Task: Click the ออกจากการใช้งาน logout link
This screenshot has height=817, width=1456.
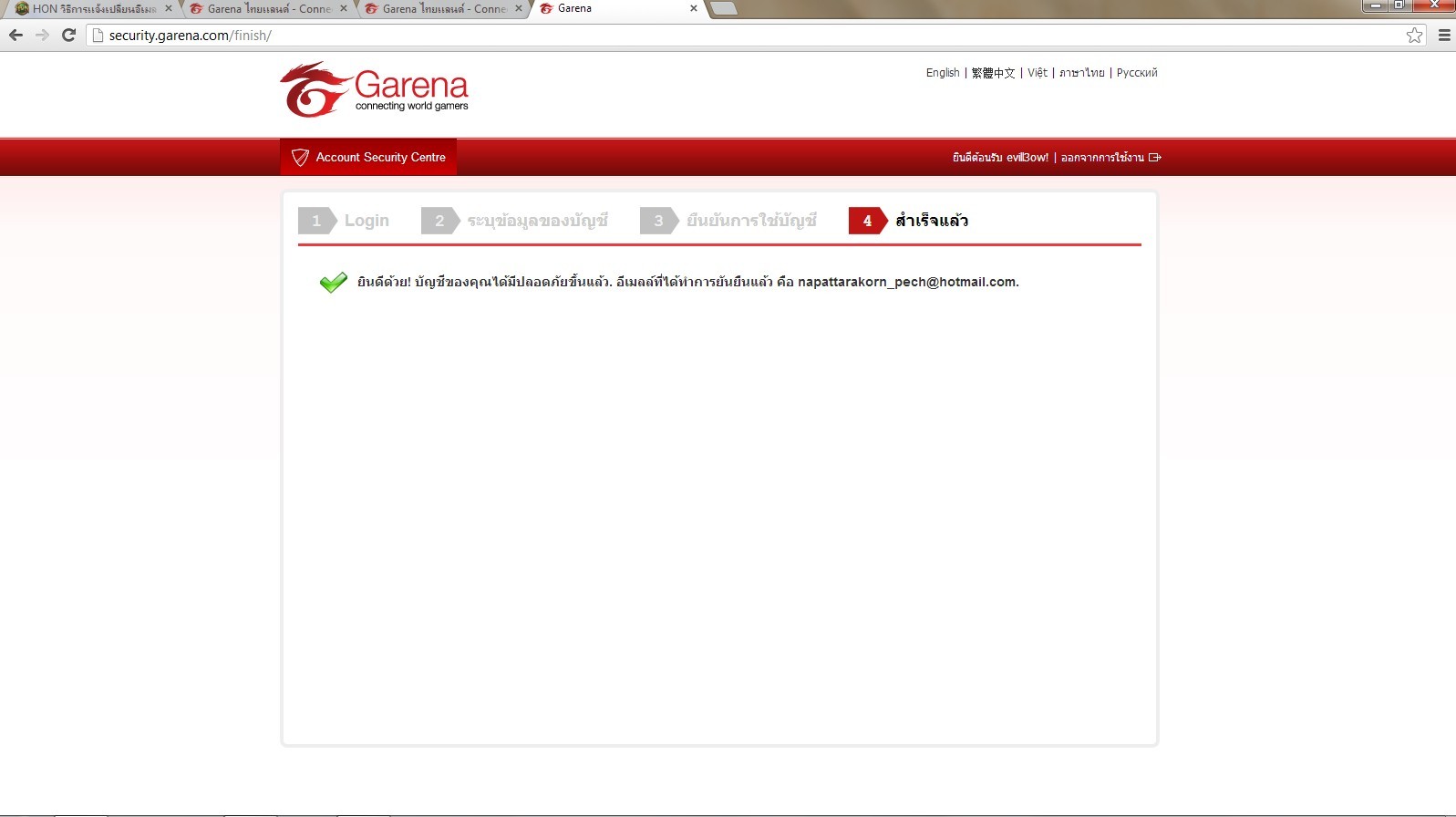Action: (1102, 158)
